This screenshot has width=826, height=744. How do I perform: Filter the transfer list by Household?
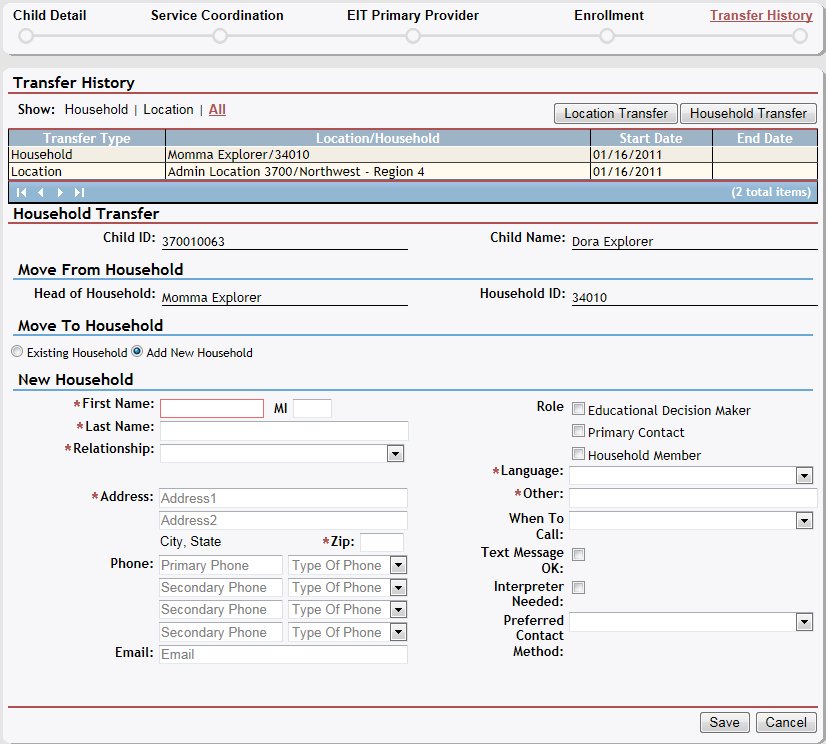(96, 110)
